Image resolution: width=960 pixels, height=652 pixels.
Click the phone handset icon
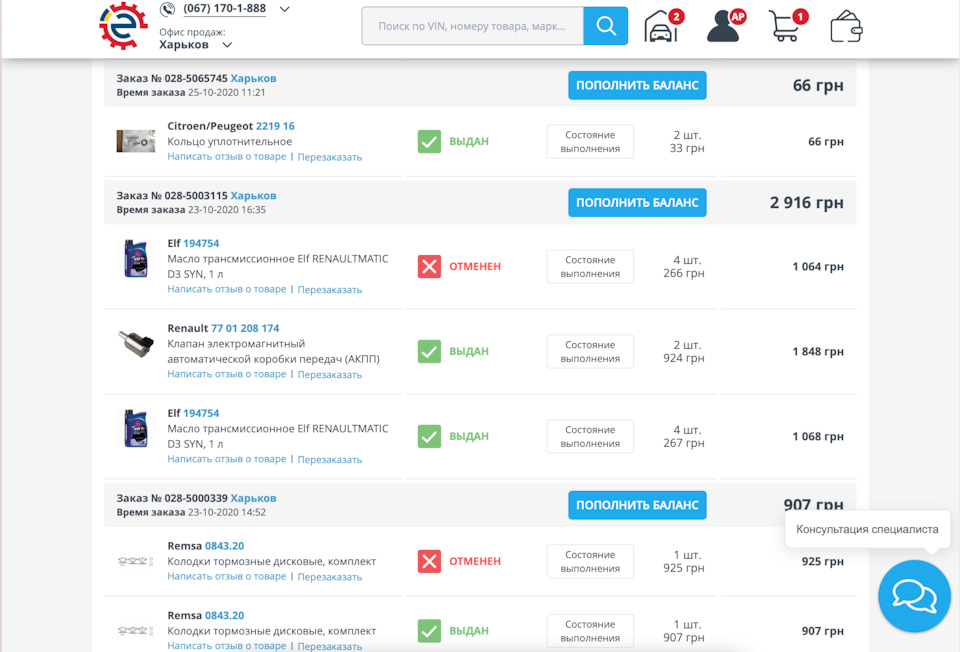(167, 9)
